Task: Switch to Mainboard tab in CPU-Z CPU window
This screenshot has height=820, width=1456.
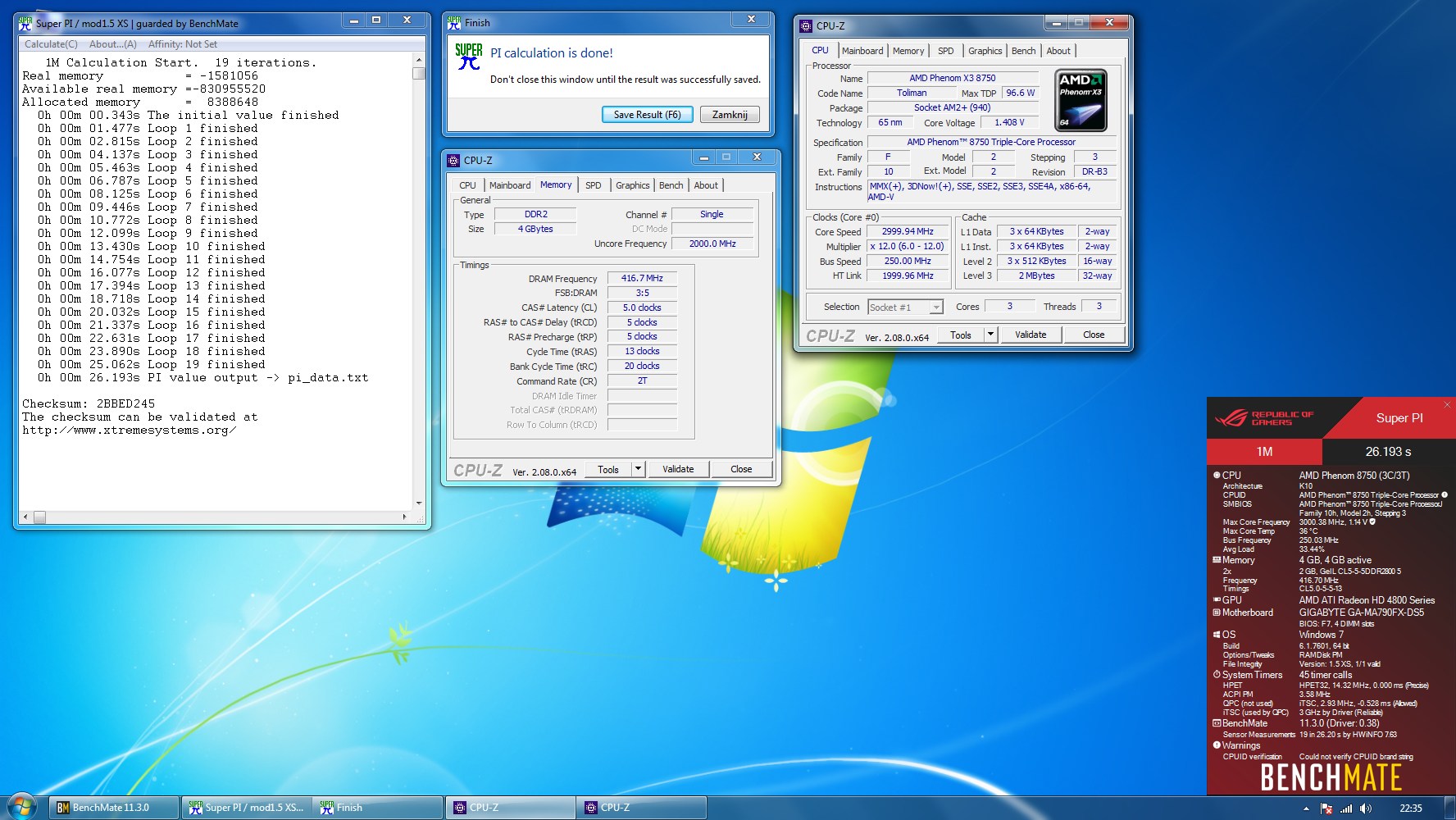Action: (862, 51)
